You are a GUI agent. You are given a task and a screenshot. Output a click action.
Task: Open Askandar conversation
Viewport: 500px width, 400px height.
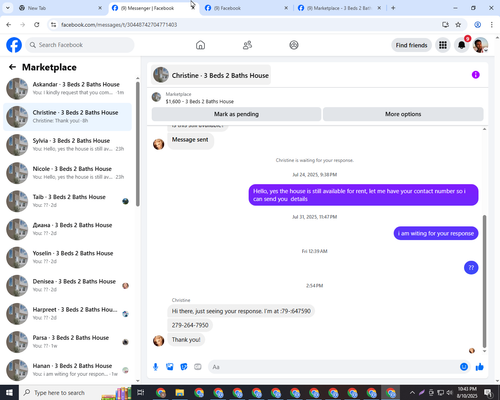68,89
